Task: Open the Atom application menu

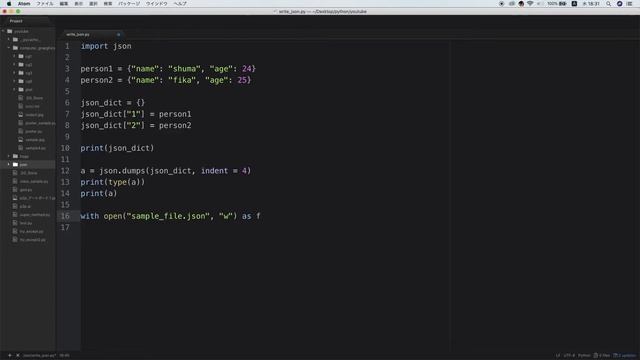Action: pyautogui.click(x=24, y=4)
